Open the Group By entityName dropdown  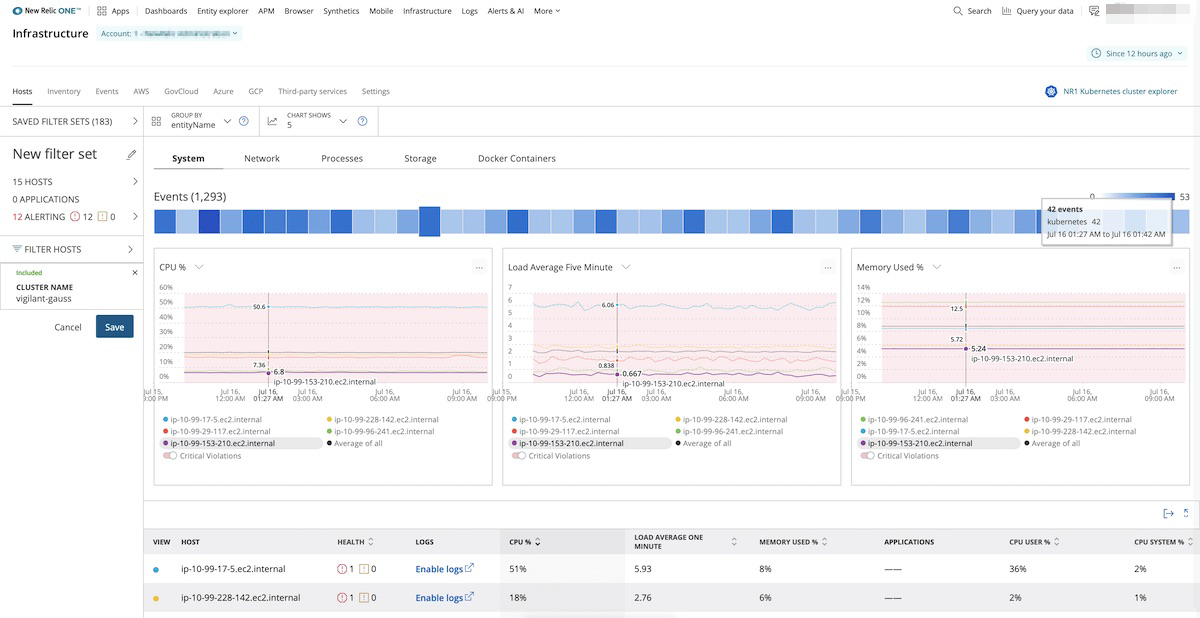click(x=200, y=121)
